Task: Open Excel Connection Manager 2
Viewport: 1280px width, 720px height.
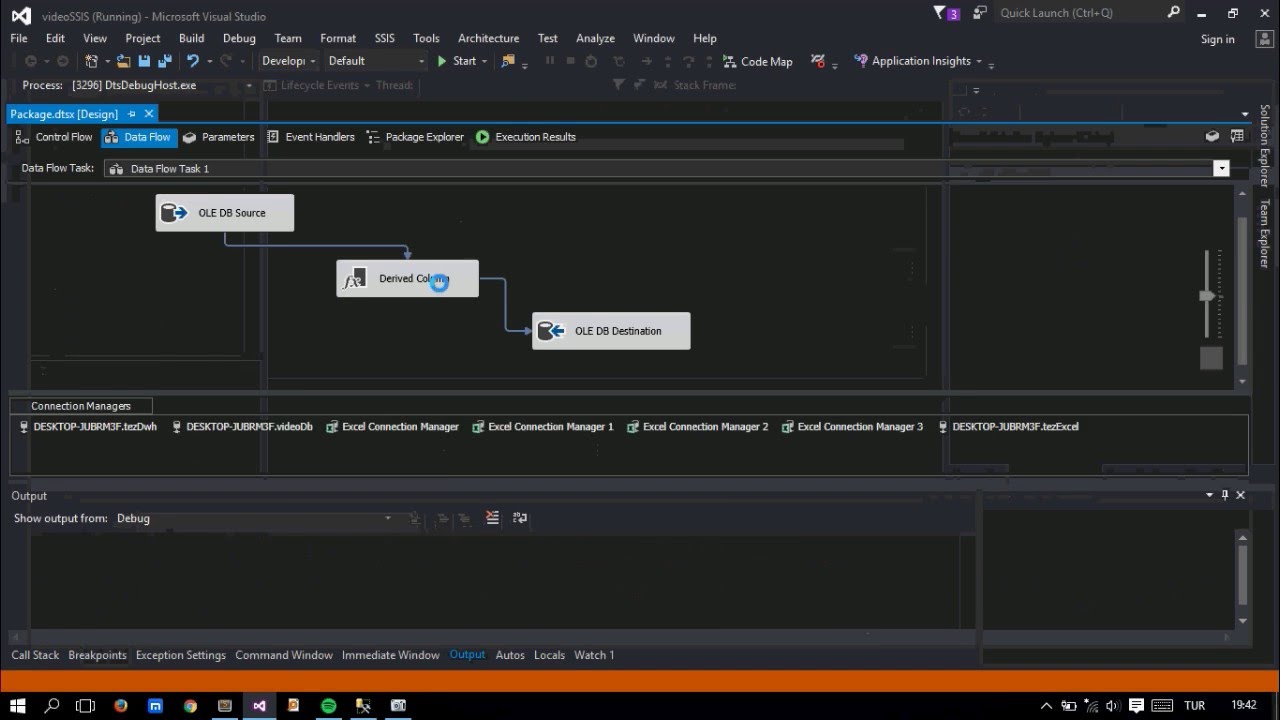Action: coord(698,427)
